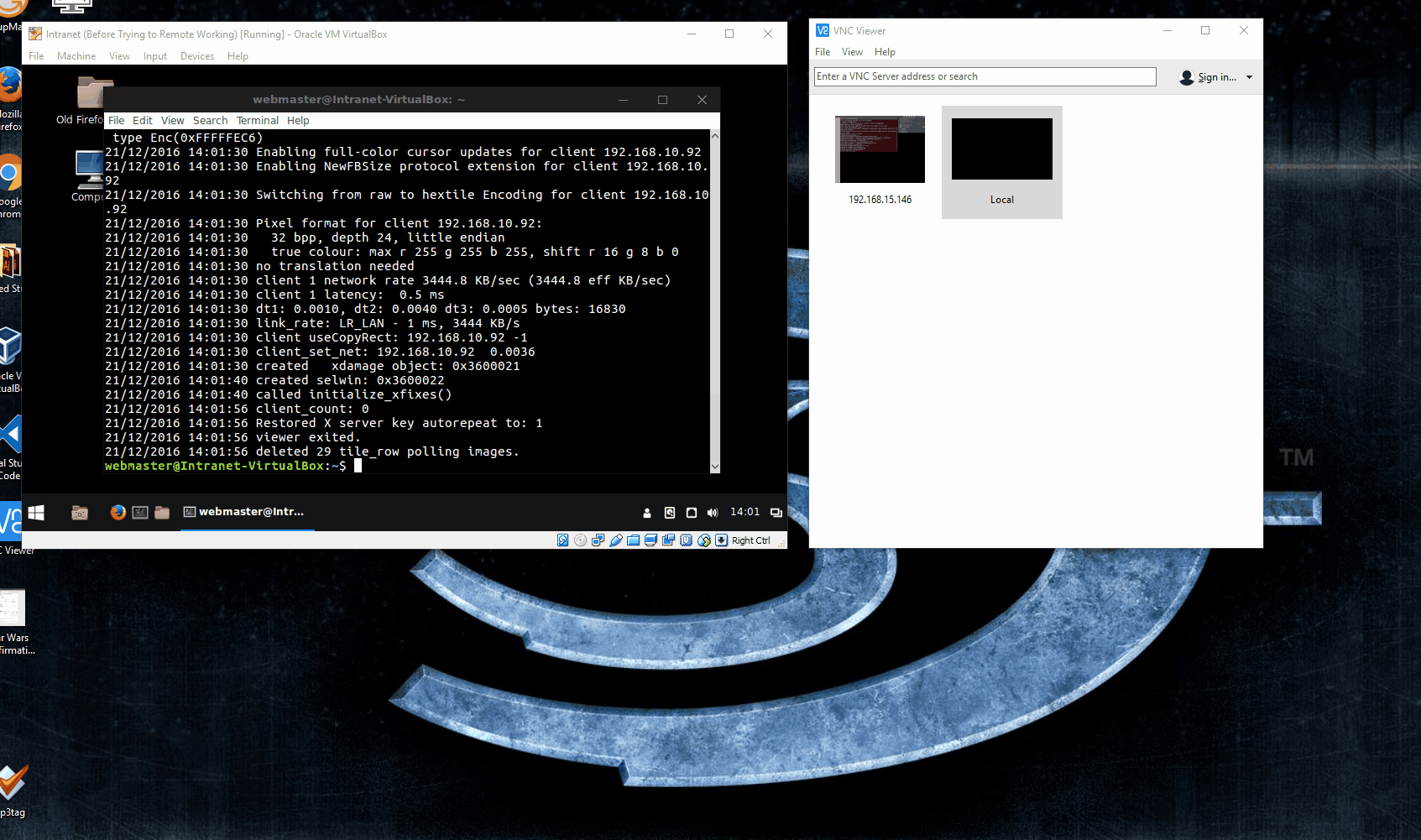Open the Search menu in the terminal window
1421x840 pixels.
(210, 120)
